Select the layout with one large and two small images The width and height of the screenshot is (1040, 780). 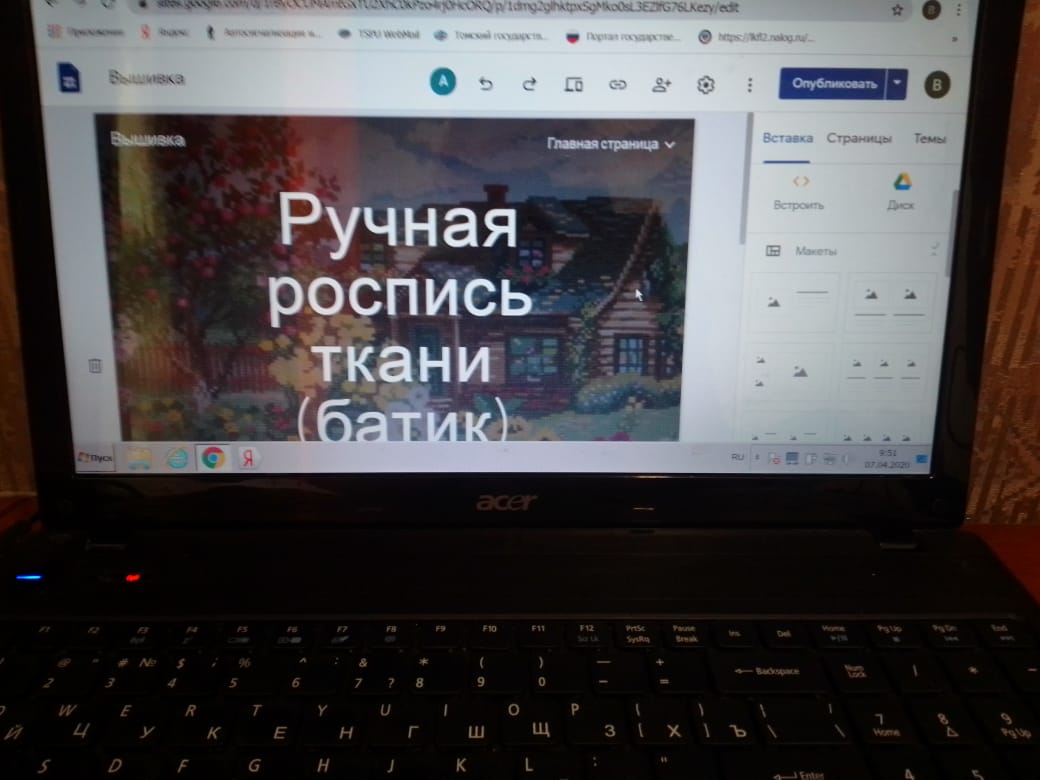click(791, 371)
